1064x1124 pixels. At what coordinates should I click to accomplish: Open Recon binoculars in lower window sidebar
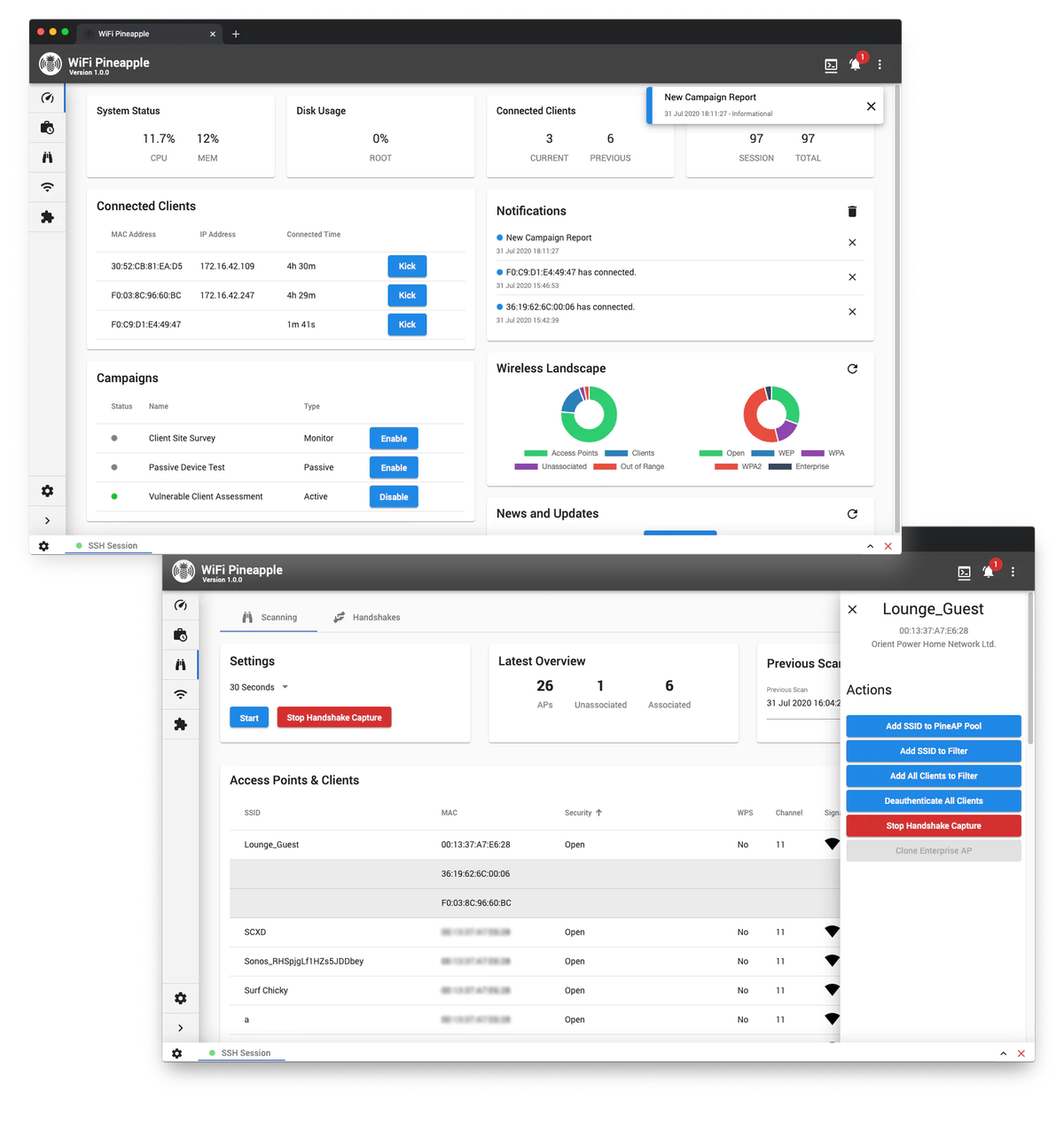(x=180, y=665)
